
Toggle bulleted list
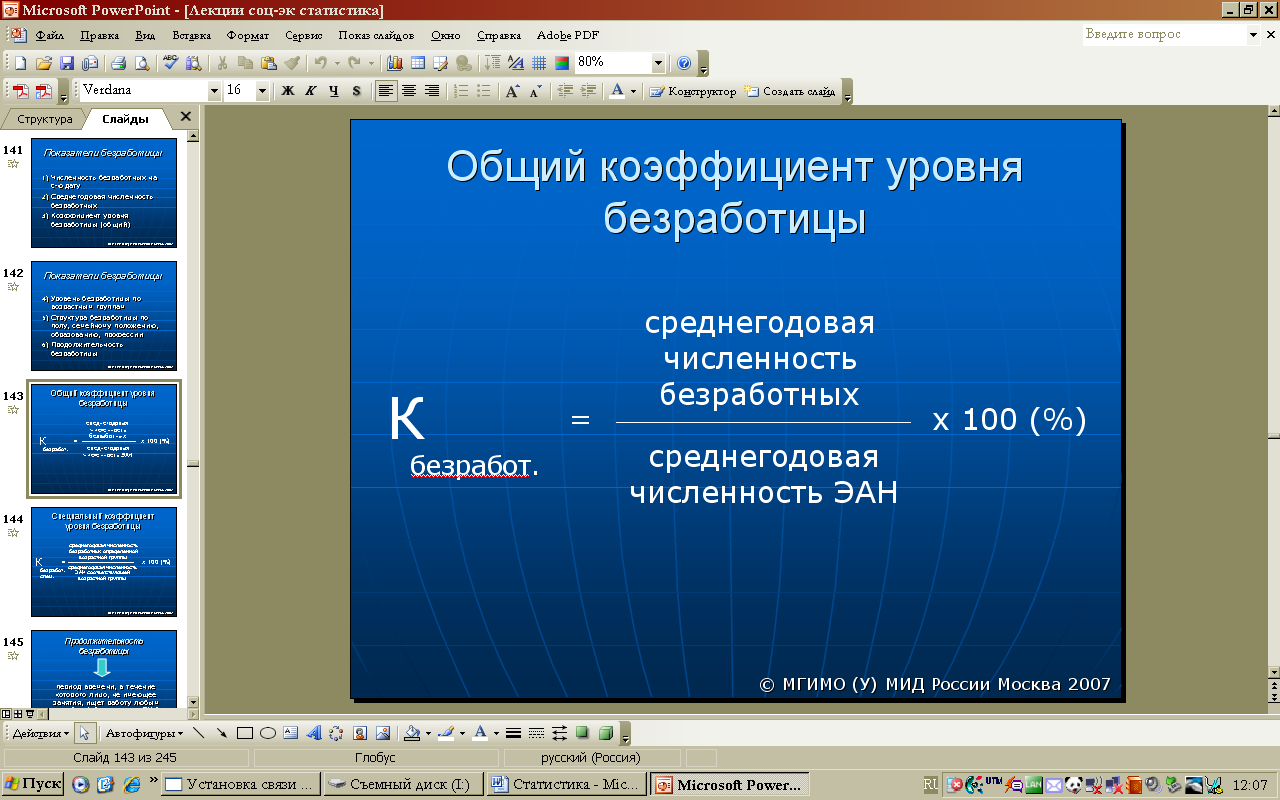tap(484, 91)
